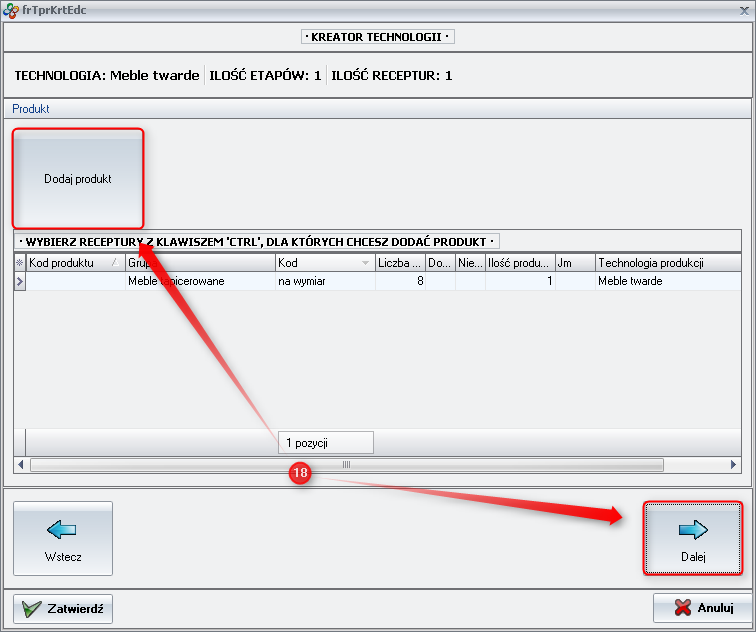Select the 'Meble tapicerowane' cell
Viewport: 756px width, 632px height.
pyautogui.click(x=200, y=281)
